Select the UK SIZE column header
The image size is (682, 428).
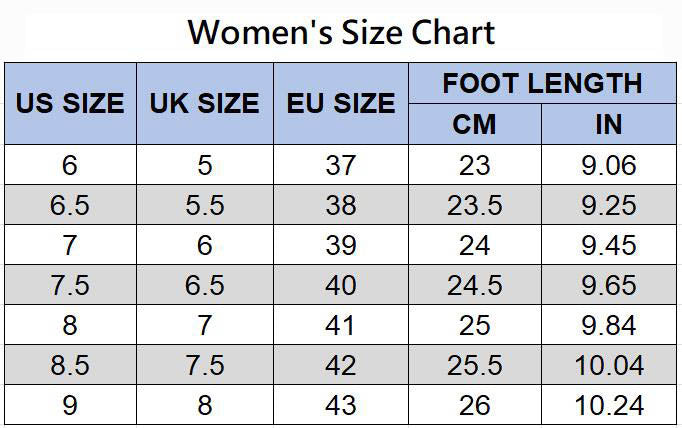pyautogui.click(x=204, y=103)
